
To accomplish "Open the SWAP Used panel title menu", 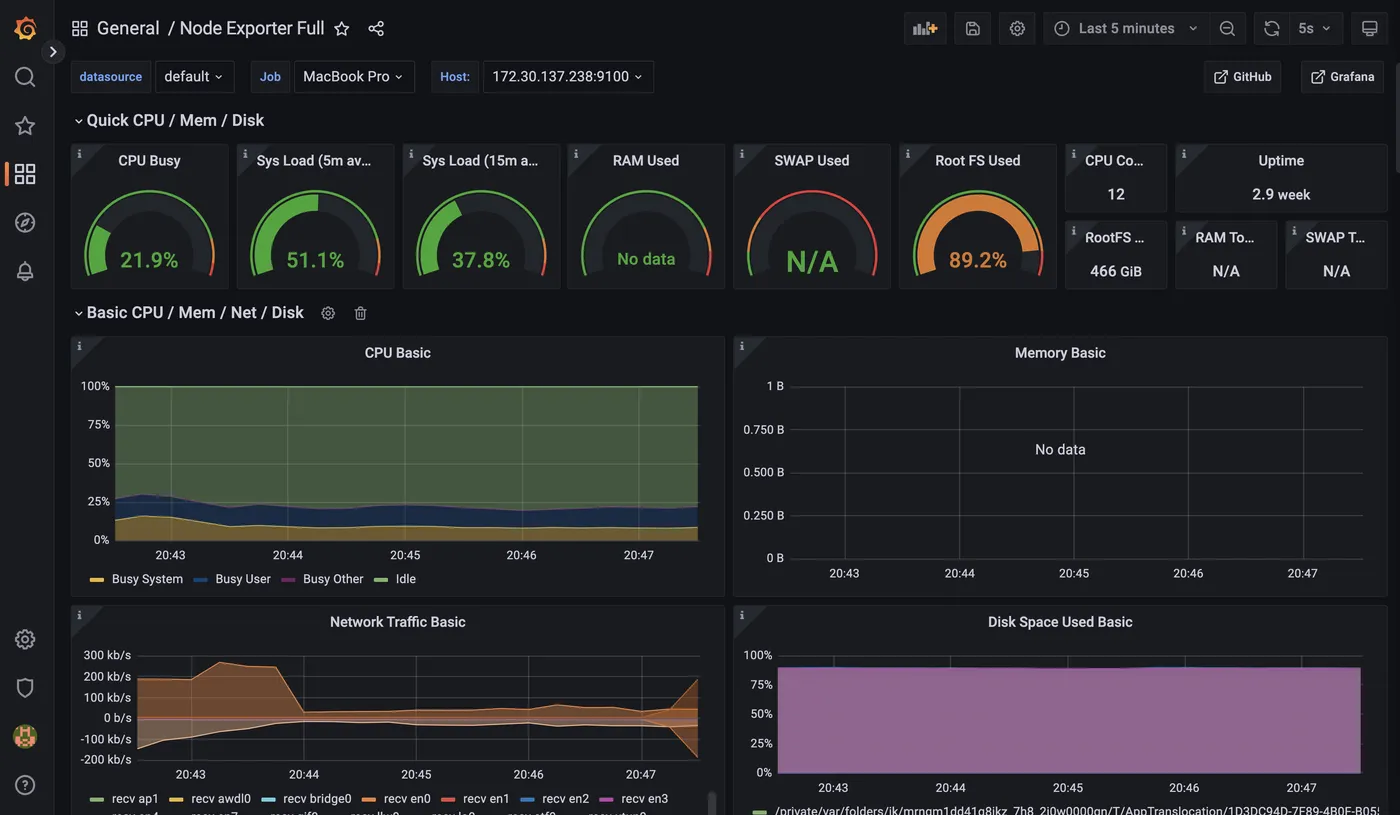I will pos(812,160).
